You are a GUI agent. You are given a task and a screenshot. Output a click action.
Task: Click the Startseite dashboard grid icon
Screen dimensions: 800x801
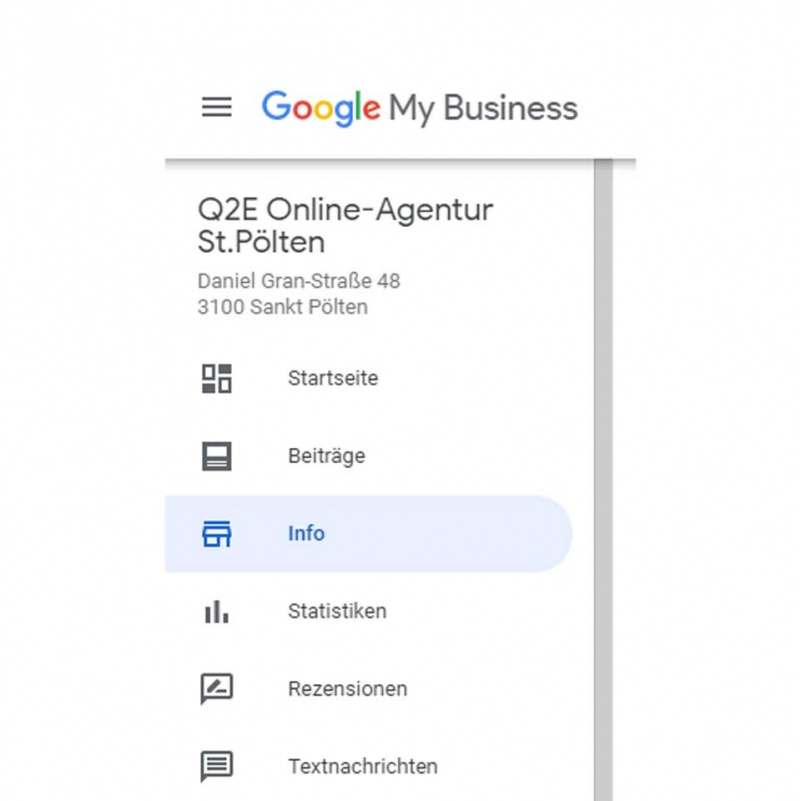pyautogui.click(x=217, y=379)
